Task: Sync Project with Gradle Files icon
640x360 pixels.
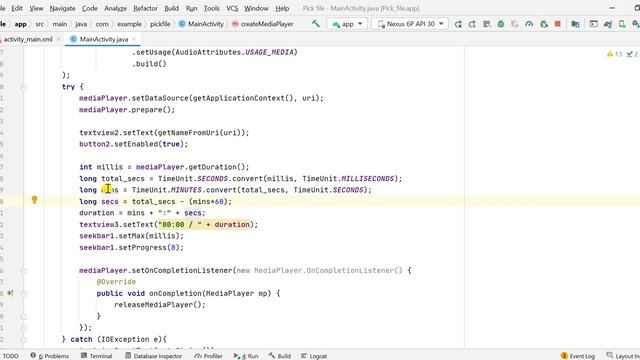Action: pos(608,24)
